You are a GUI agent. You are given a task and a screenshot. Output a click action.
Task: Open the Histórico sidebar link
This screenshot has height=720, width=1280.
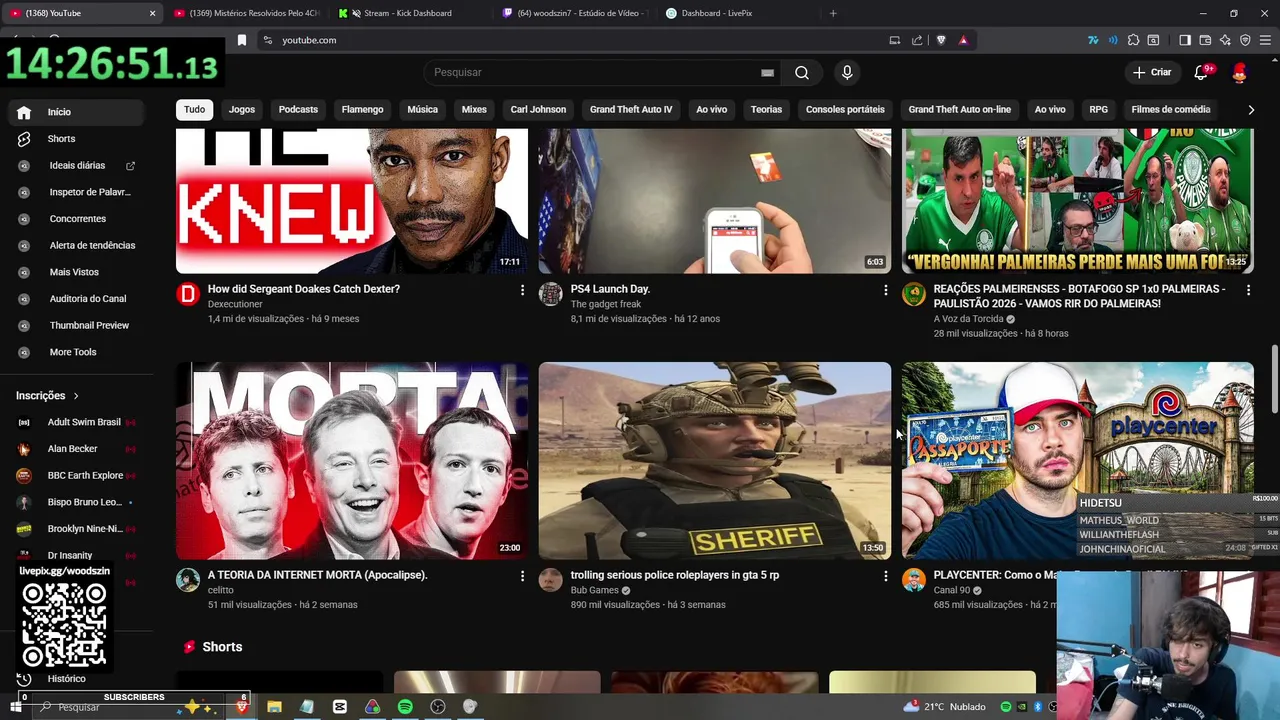[x=66, y=679]
